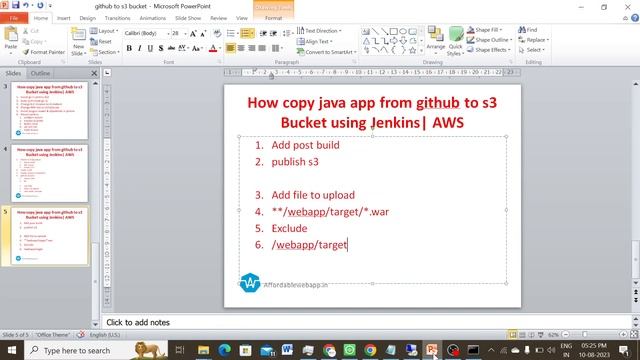
Task: Toggle strikethrough formatting
Action: 171,48
